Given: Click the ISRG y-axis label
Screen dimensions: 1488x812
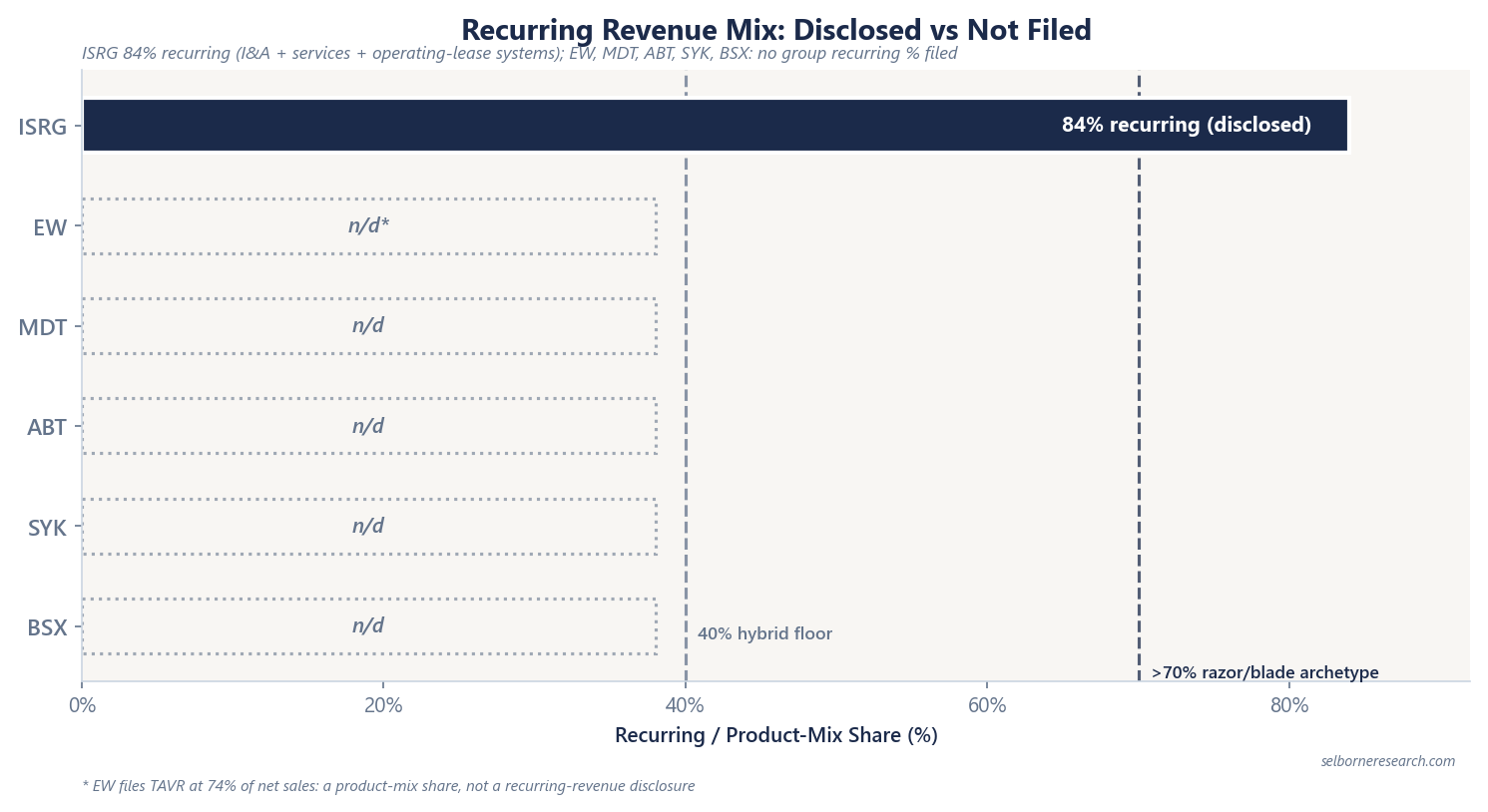Looking at the screenshot, I should click(43, 127).
